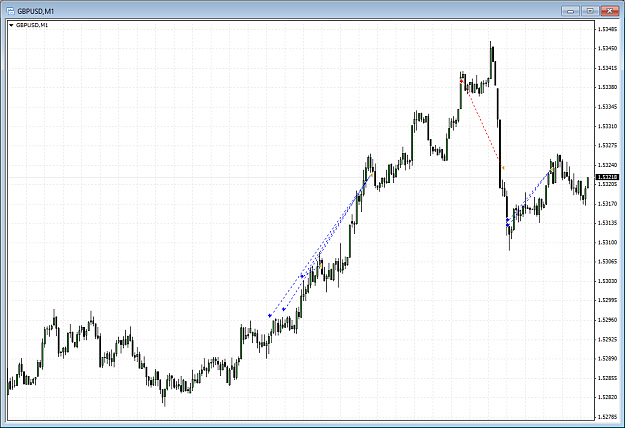Click the 1.53345 price label
This screenshot has height=428, width=625.
point(607,107)
